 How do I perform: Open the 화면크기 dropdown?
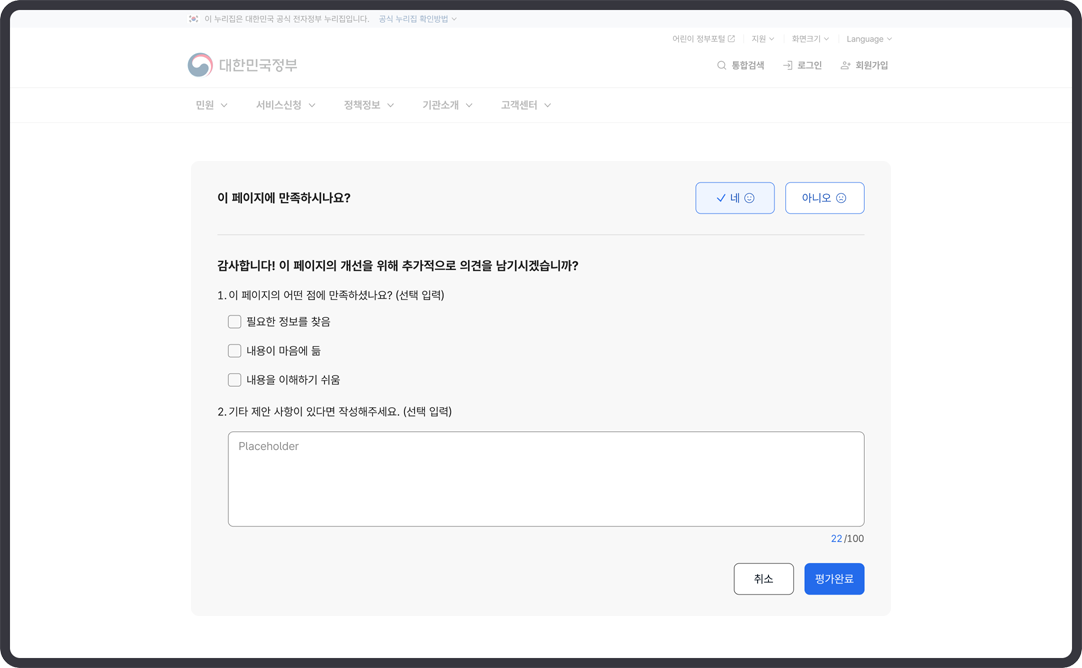[810, 39]
